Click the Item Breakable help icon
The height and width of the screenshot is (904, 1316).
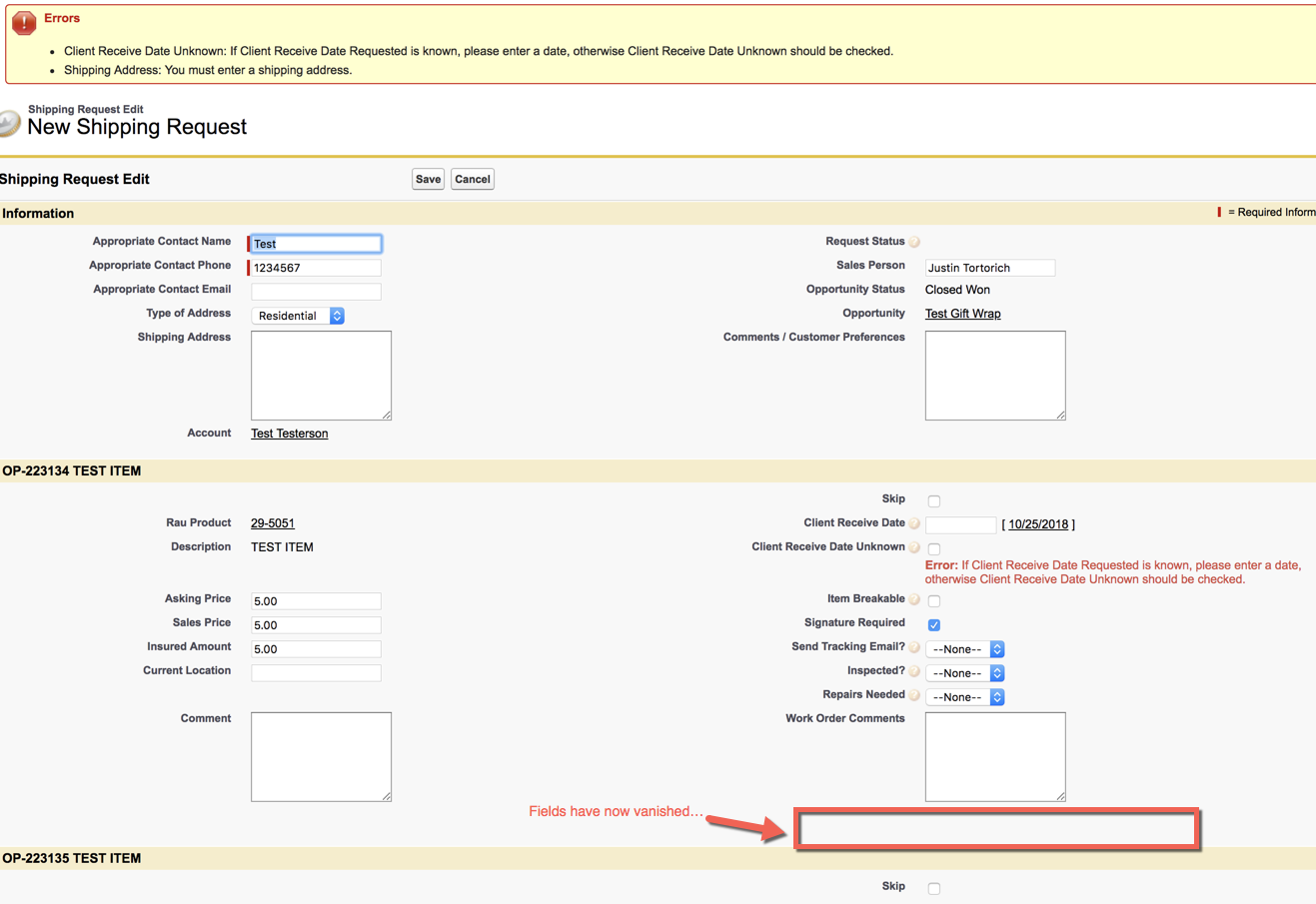(914, 599)
